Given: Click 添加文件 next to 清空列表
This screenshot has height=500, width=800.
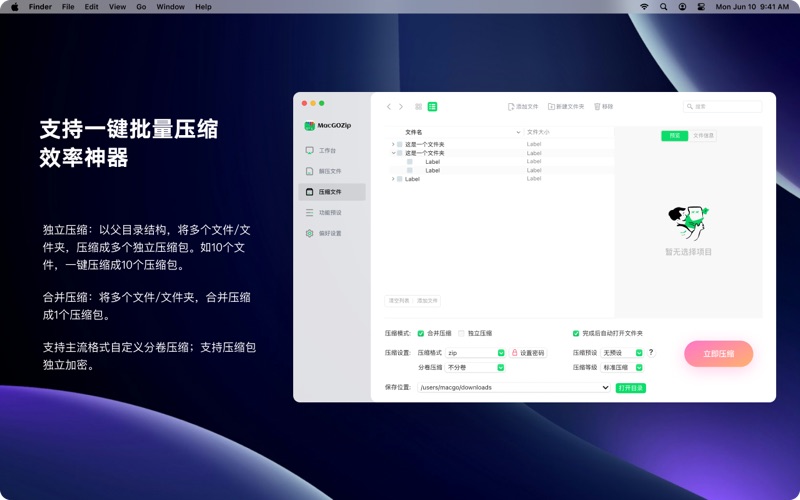Looking at the screenshot, I should [428, 301].
